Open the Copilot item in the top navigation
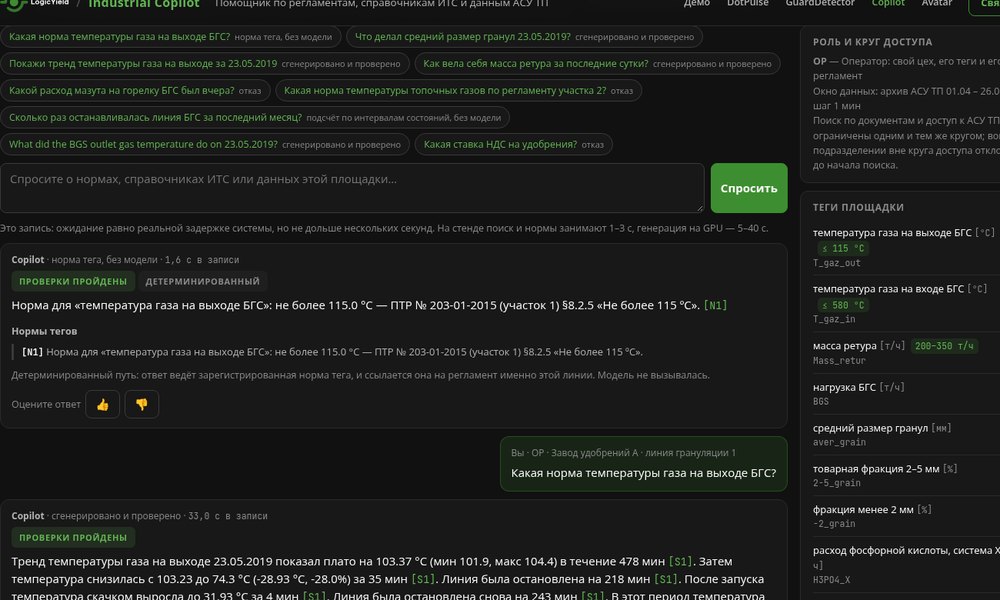The width and height of the screenshot is (1000, 600). coord(888,3)
